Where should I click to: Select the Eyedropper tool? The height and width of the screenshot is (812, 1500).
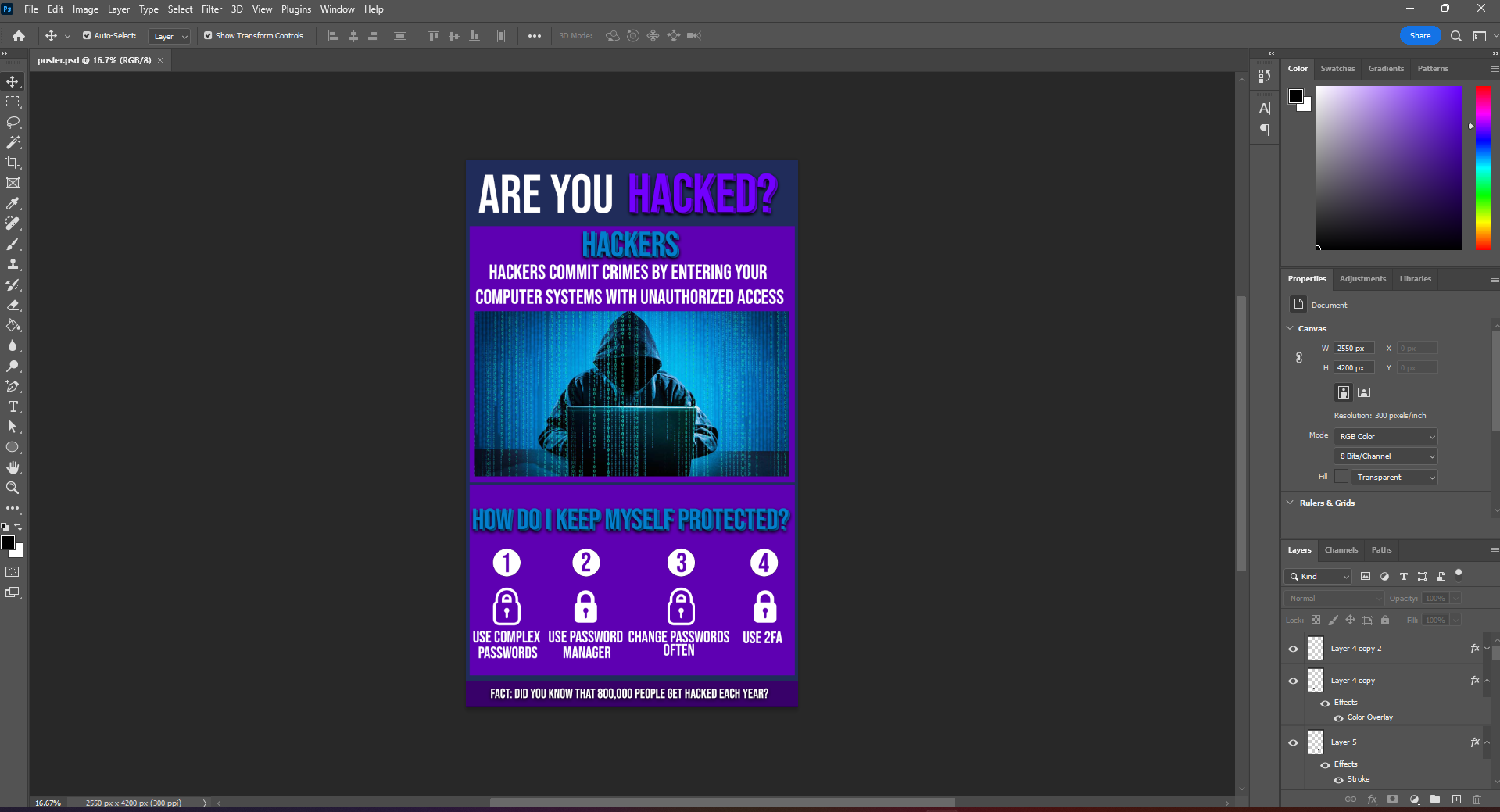13,203
